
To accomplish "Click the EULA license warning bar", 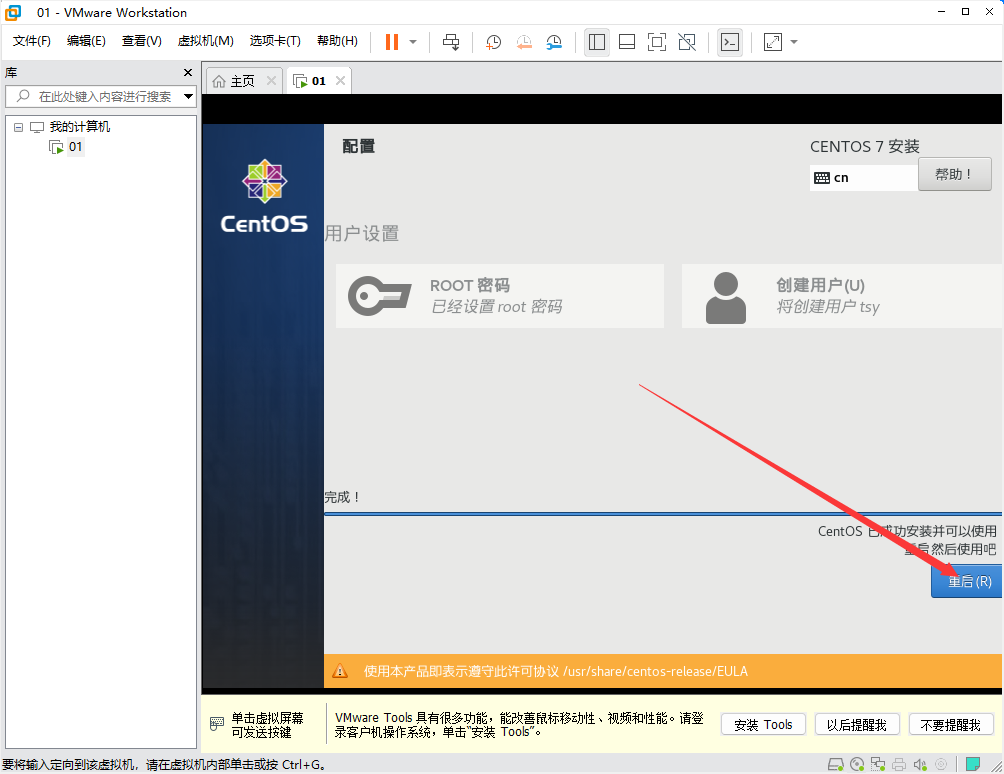I will (x=663, y=671).
